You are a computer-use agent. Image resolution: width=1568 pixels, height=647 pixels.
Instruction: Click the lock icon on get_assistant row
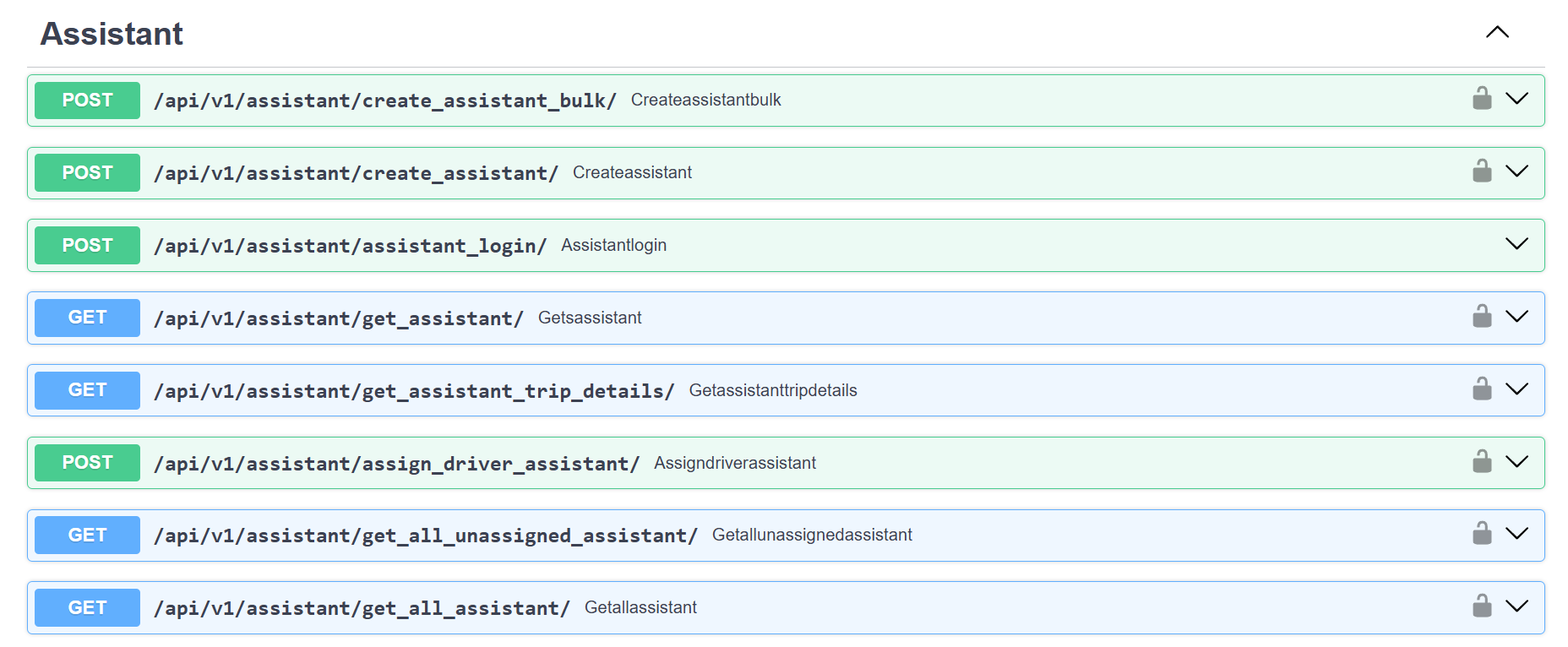click(x=1482, y=317)
